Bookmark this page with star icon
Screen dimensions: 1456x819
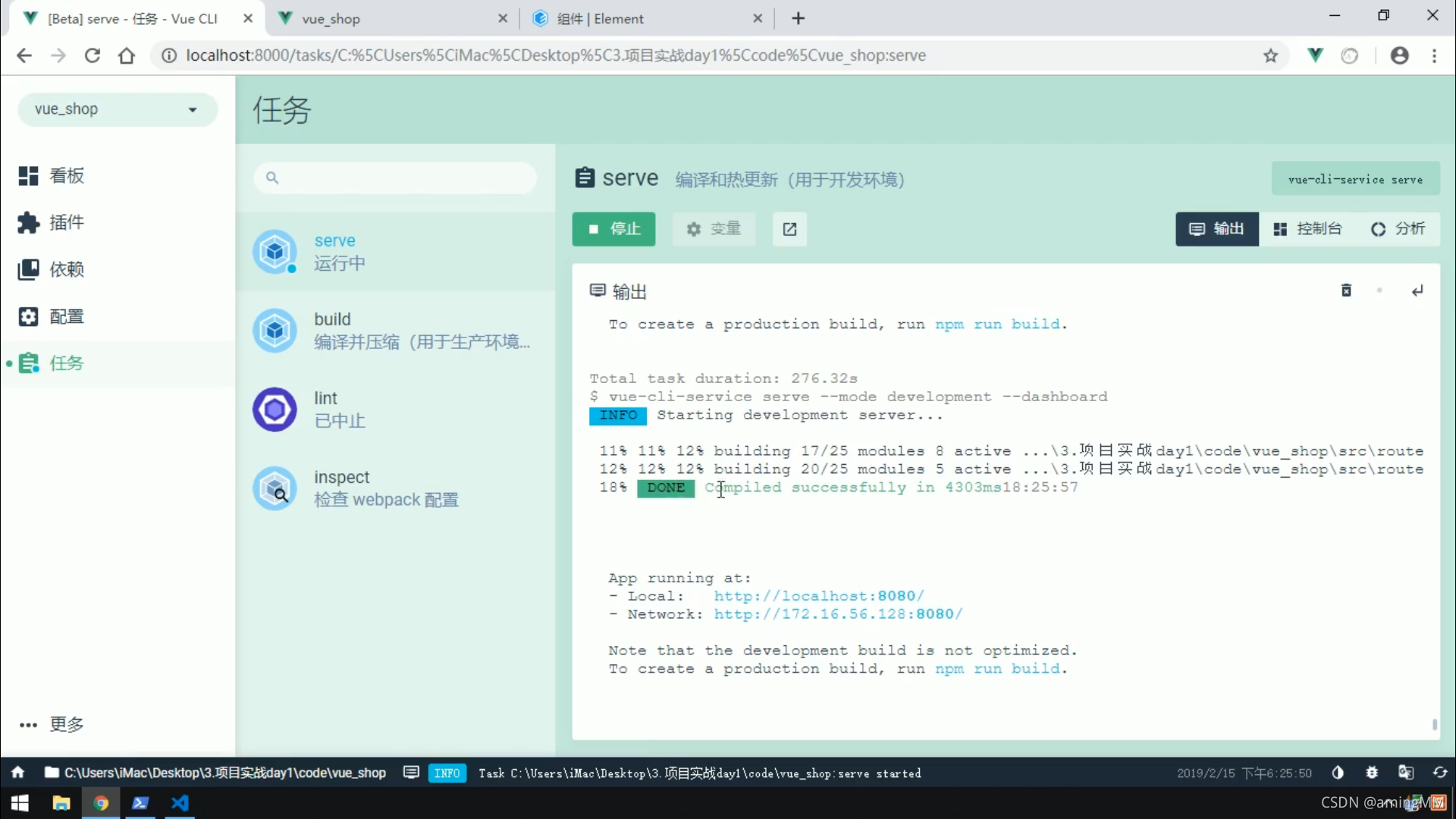1271,55
